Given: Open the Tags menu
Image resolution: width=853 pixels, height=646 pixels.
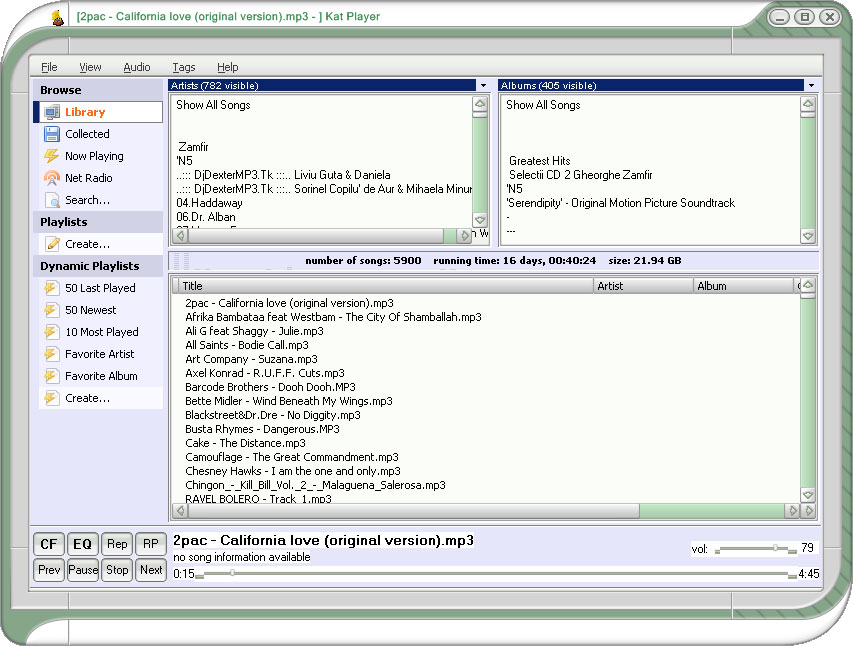Looking at the screenshot, I should pyautogui.click(x=184, y=67).
